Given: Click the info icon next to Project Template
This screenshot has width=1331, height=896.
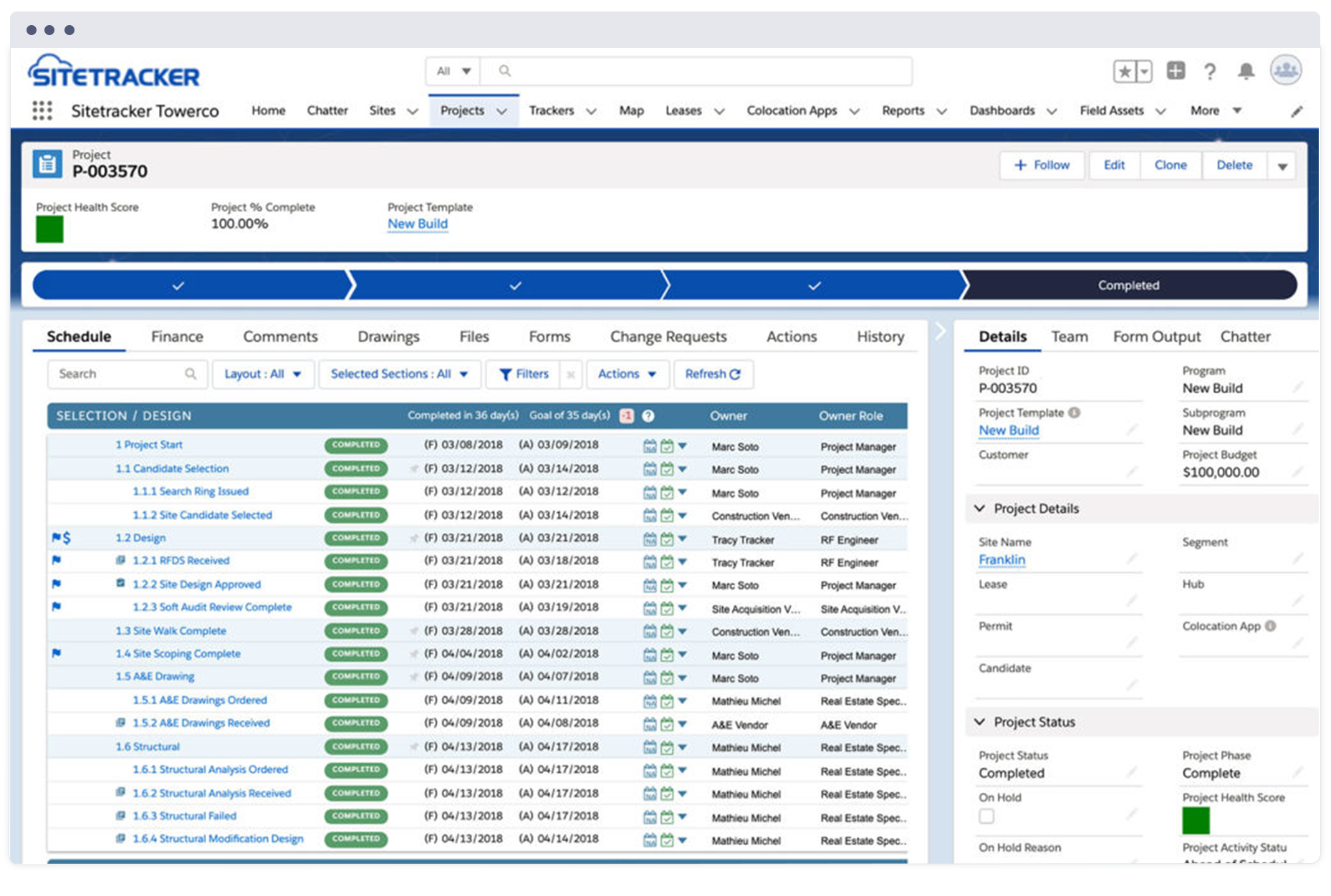Looking at the screenshot, I should (x=1075, y=413).
